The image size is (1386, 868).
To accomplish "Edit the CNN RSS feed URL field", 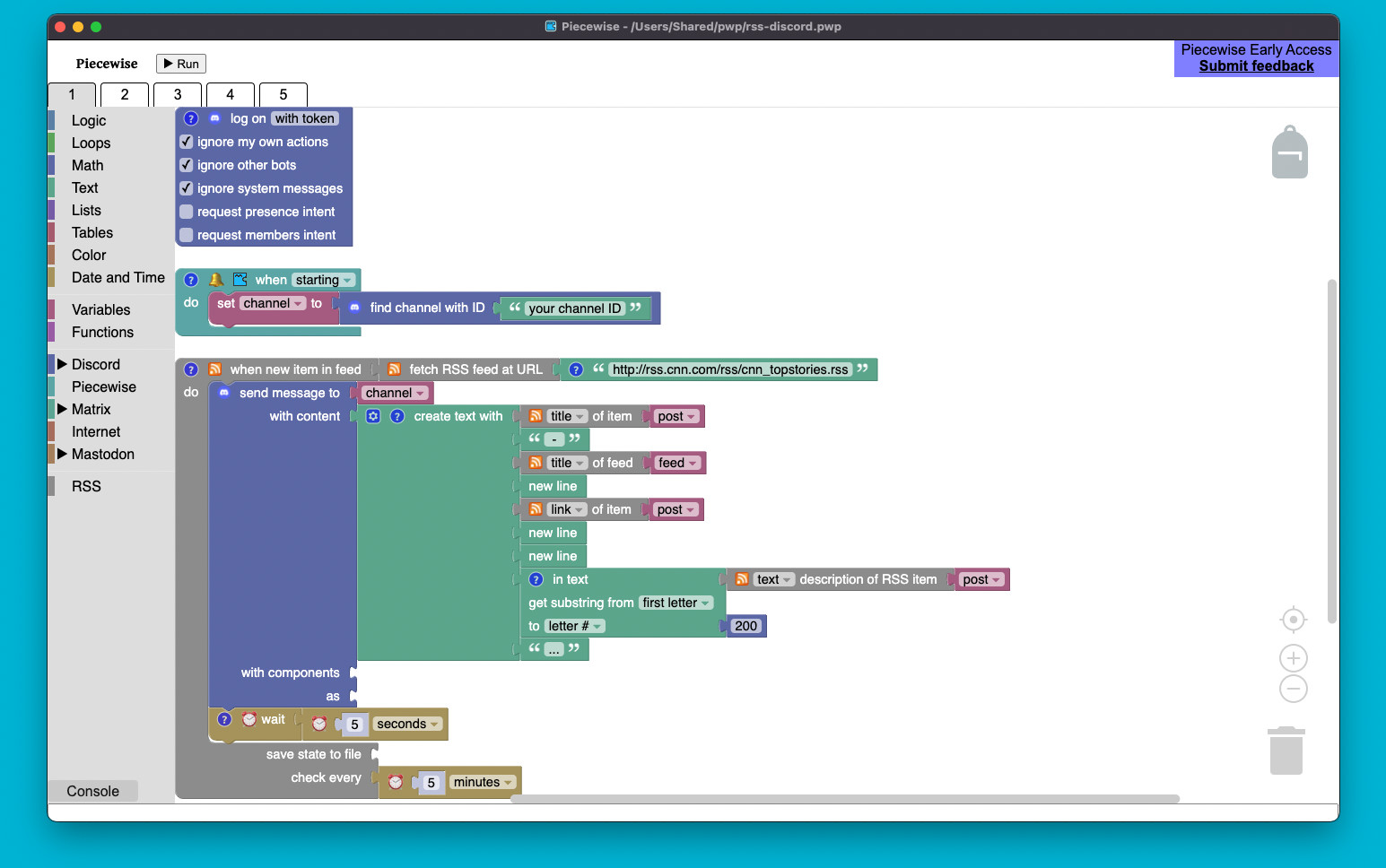I will point(730,369).
